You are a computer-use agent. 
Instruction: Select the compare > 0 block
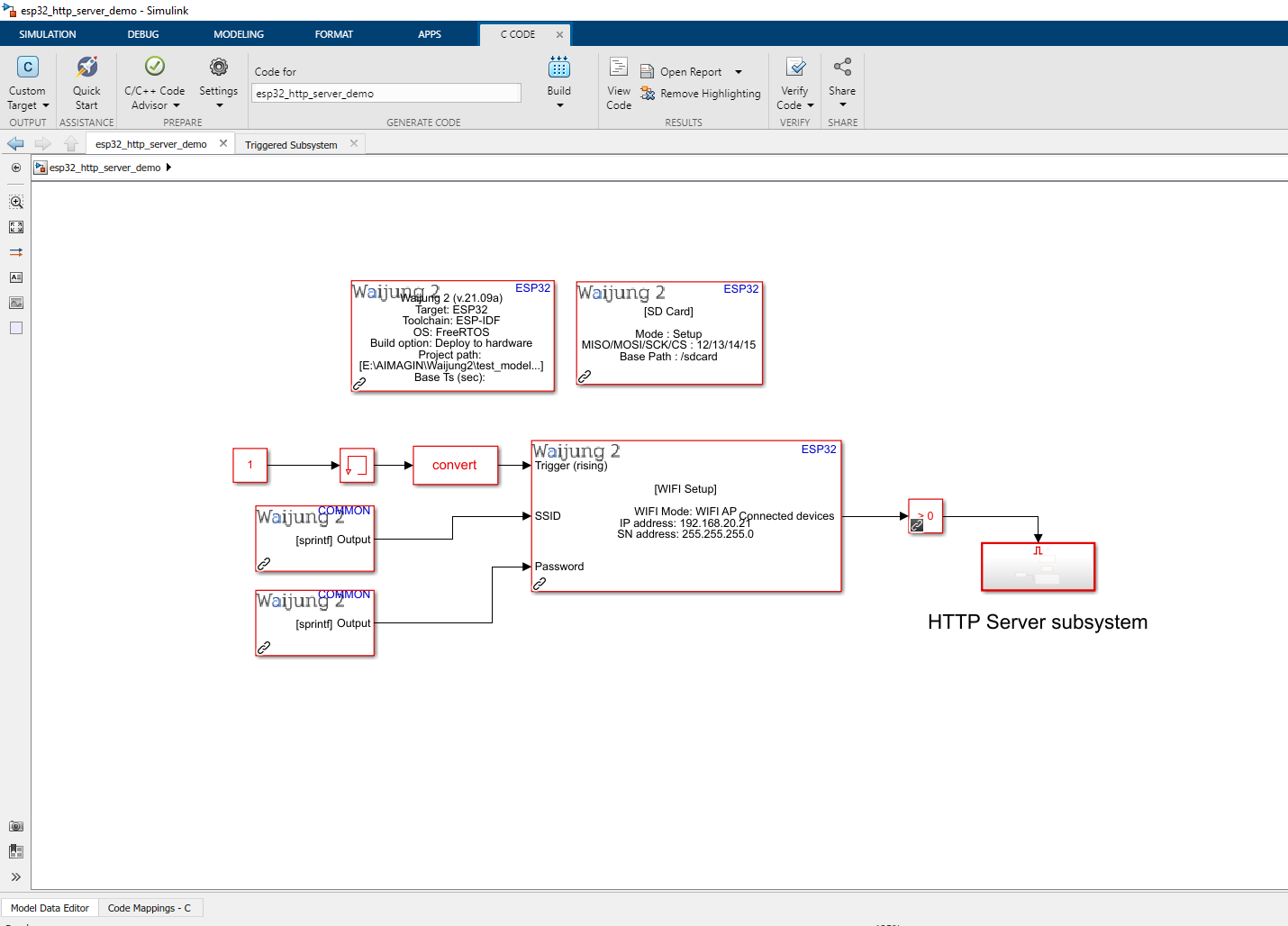[x=925, y=516]
